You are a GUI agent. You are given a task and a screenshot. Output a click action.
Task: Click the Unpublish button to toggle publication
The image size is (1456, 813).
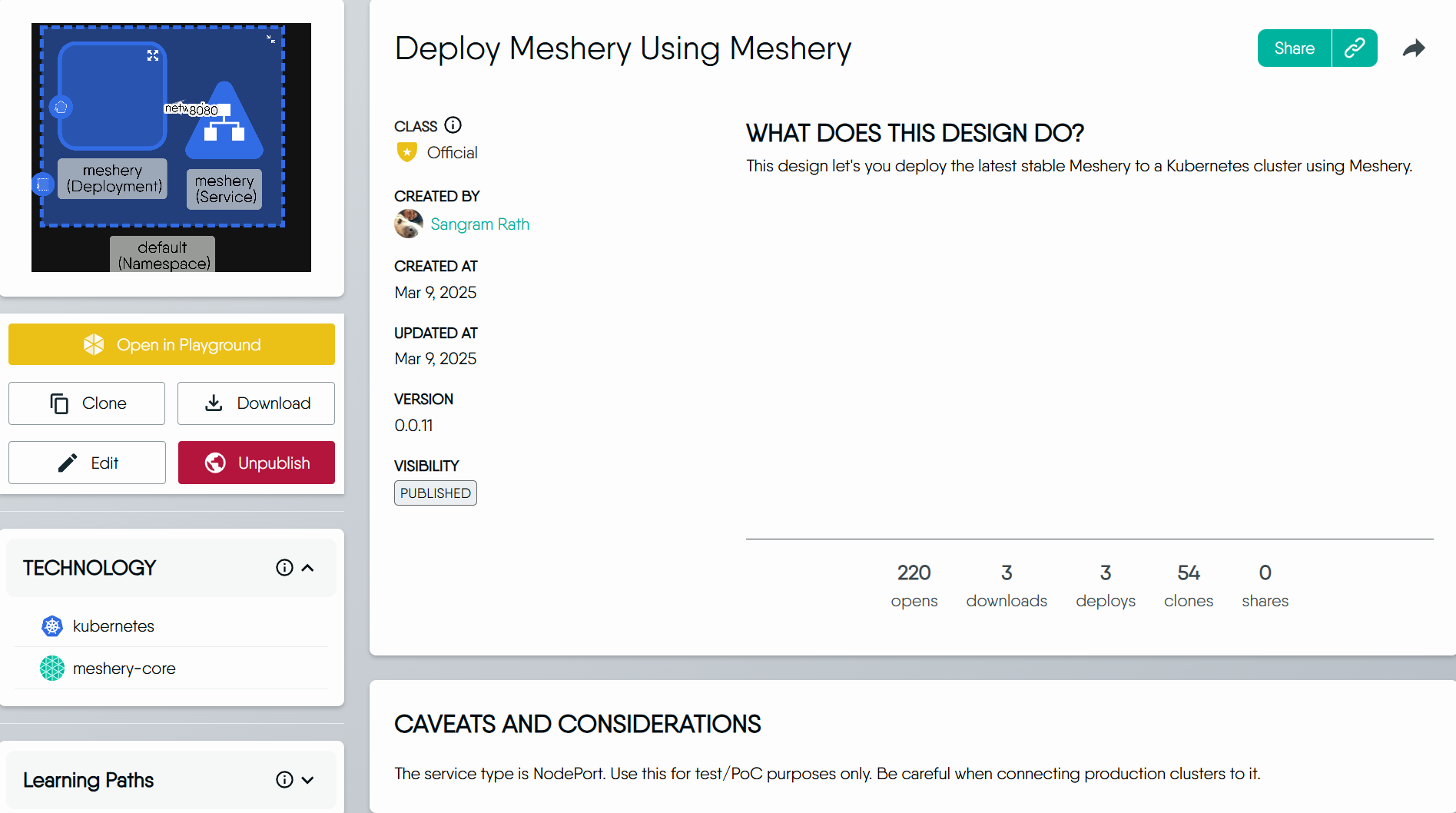256,462
